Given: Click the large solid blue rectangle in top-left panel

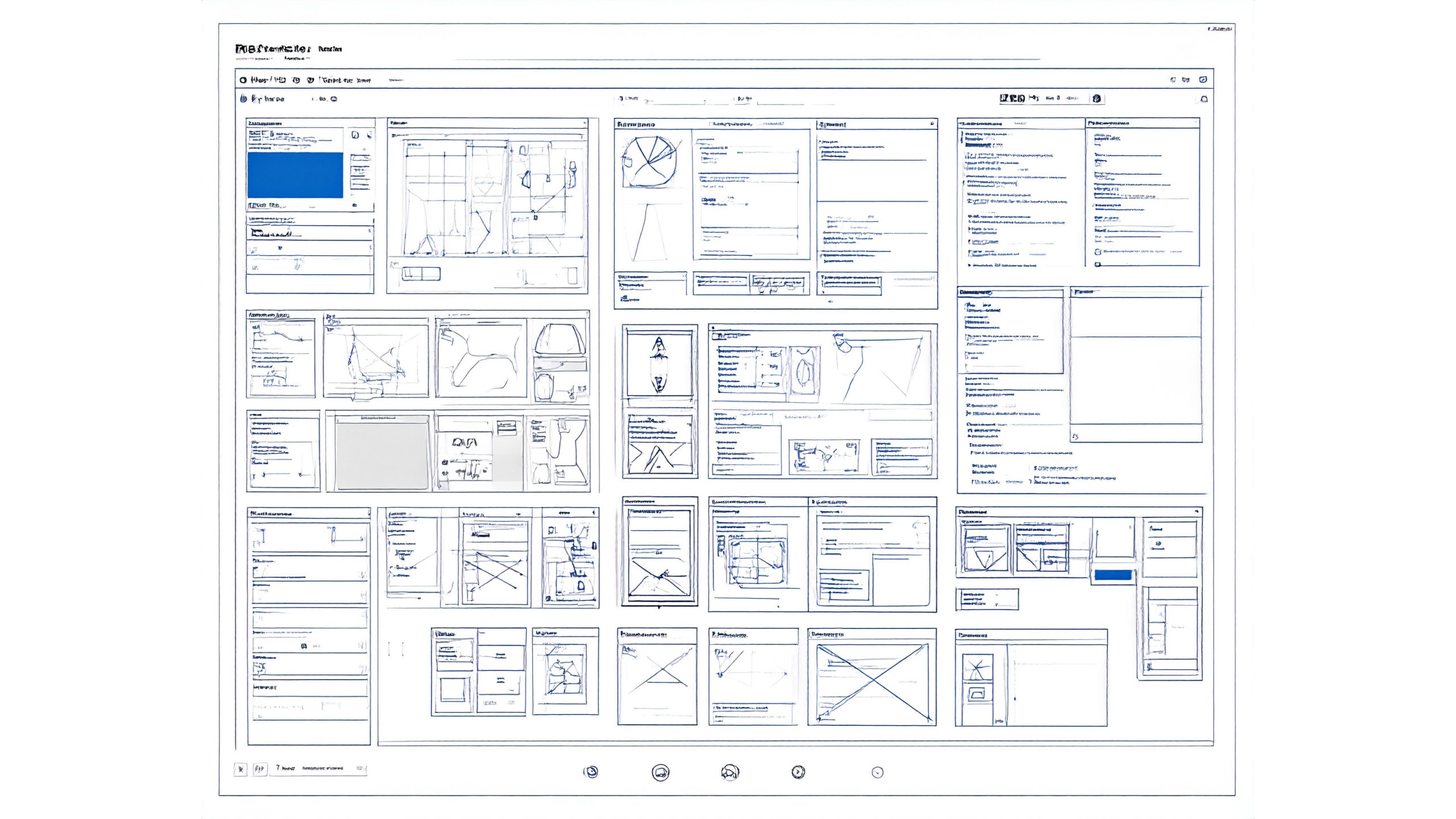Looking at the screenshot, I should tap(295, 175).
